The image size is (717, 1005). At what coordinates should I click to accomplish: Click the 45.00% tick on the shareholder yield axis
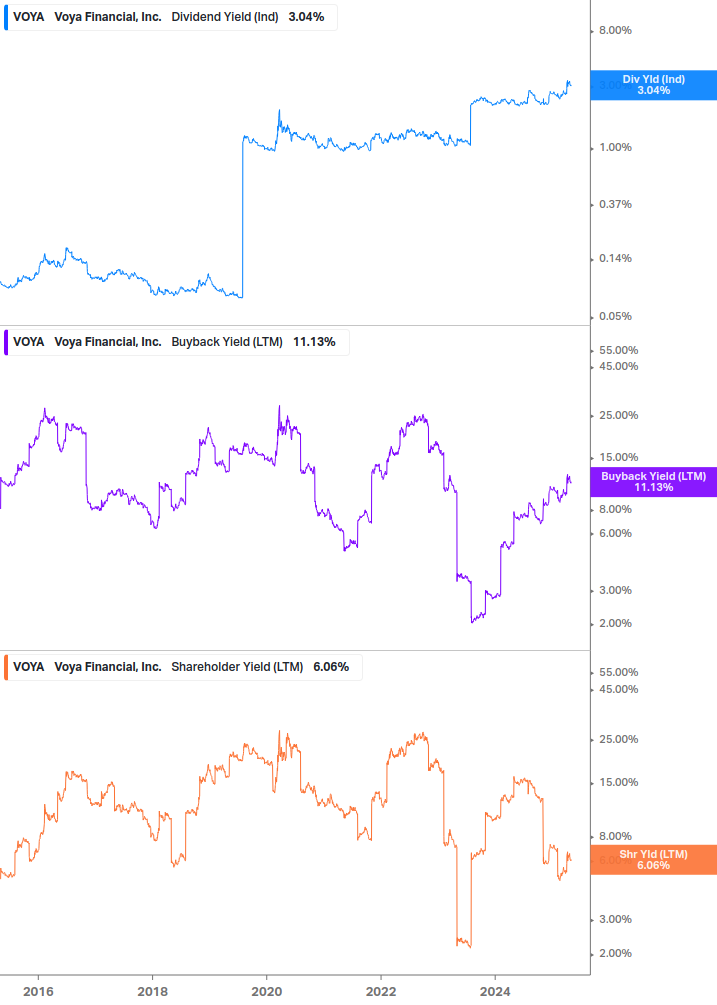tap(618, 690)
